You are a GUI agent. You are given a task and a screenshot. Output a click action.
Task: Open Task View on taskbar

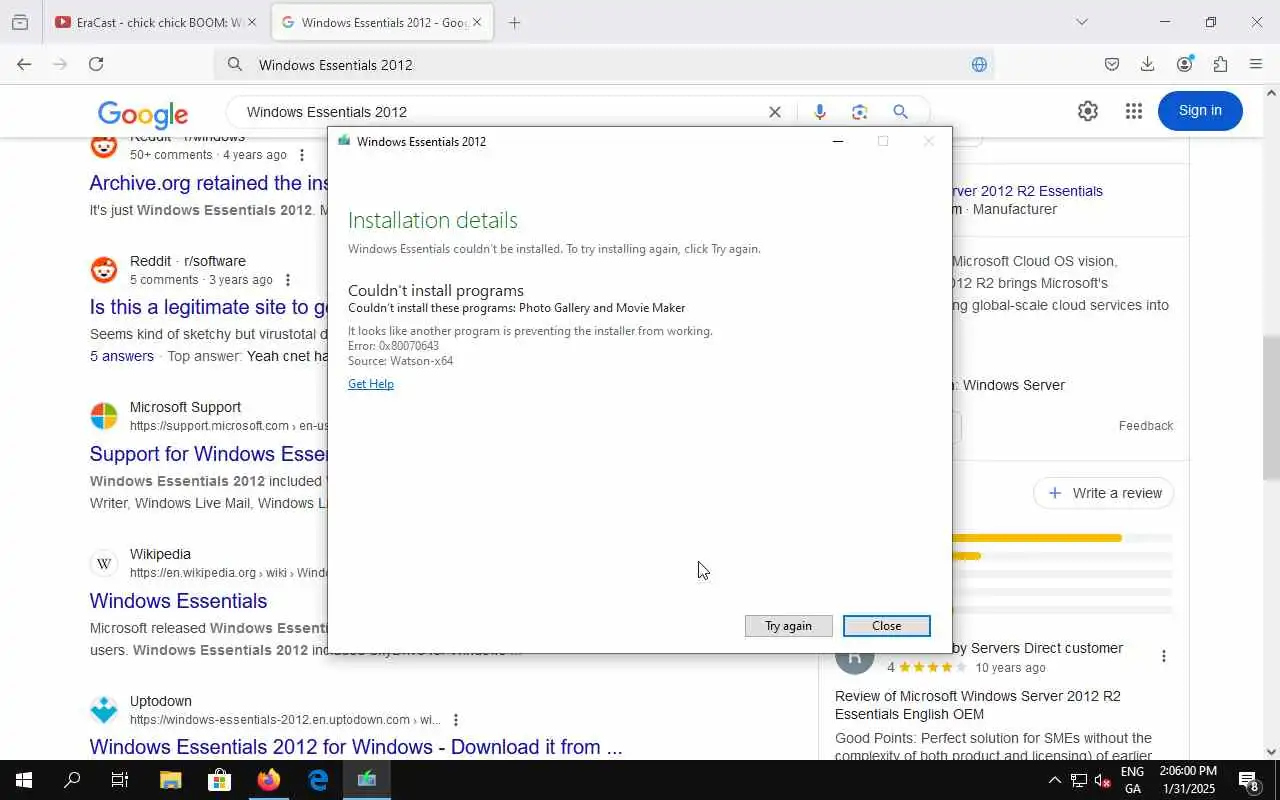click(120, 780)
